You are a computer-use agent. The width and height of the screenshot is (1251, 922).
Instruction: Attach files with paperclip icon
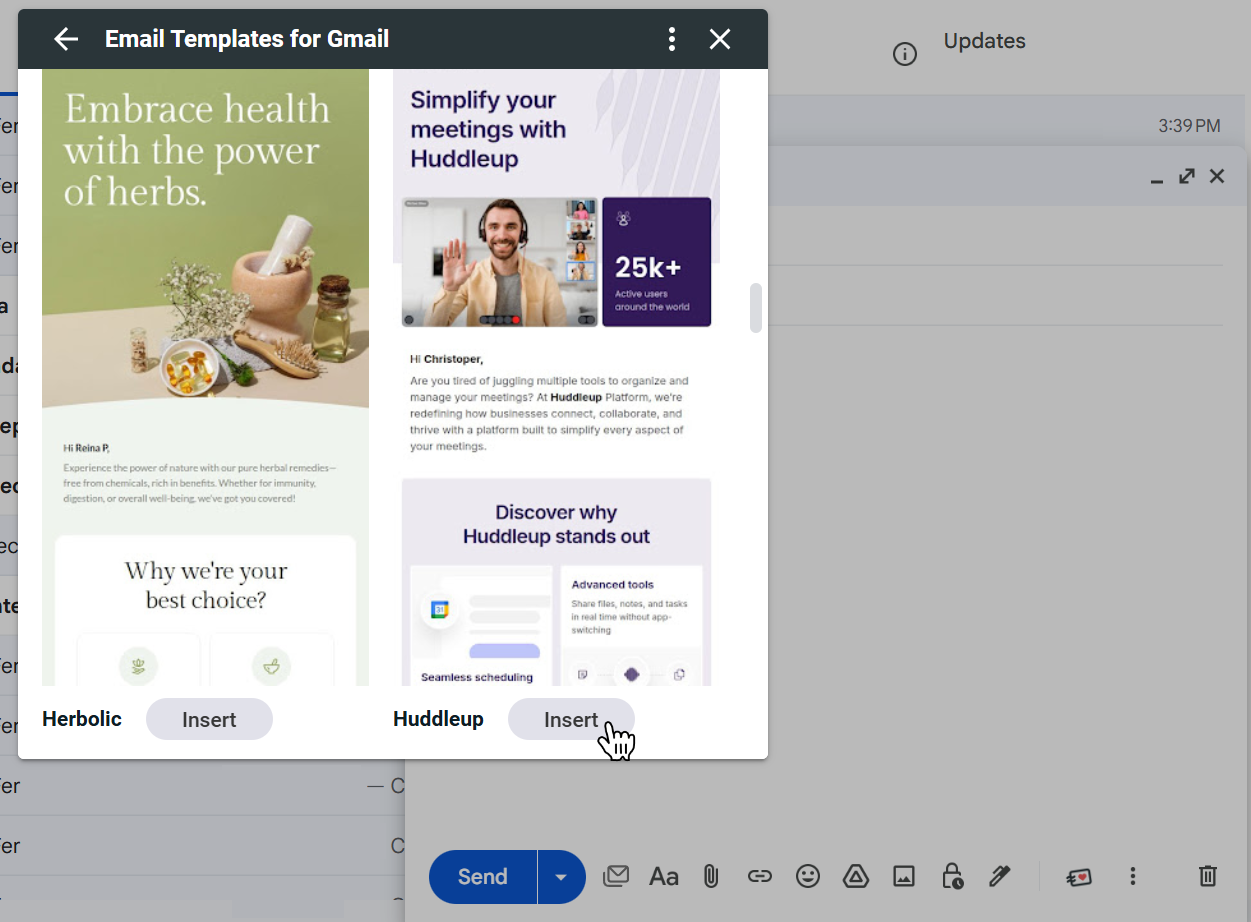click(711, 876)
